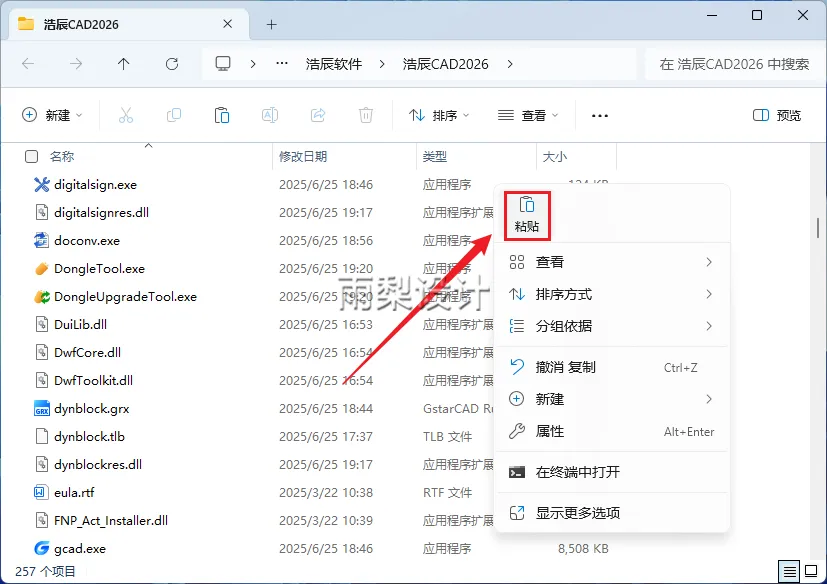This screenshot has width=827, height=584.
Task: Sort by 名称 column header
Action: pos(62,157)
